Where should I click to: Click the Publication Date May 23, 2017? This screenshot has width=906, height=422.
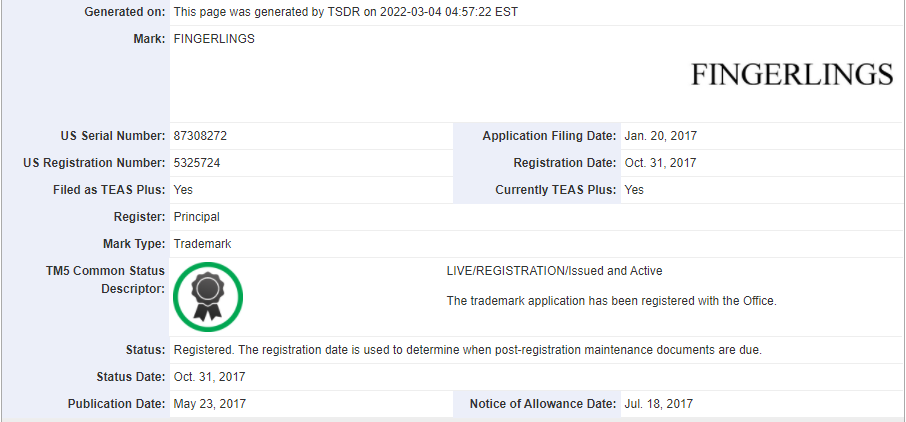(x=210, y=404)
